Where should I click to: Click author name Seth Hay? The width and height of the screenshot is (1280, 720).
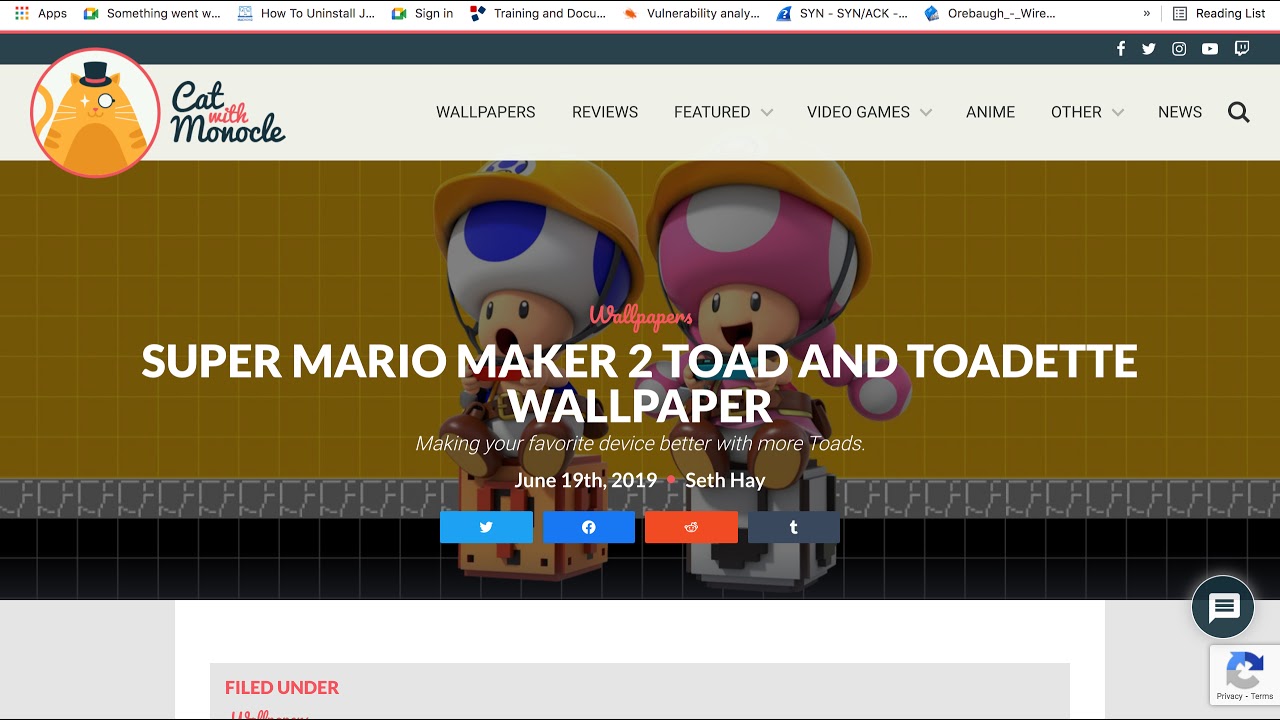click(725, 480)
